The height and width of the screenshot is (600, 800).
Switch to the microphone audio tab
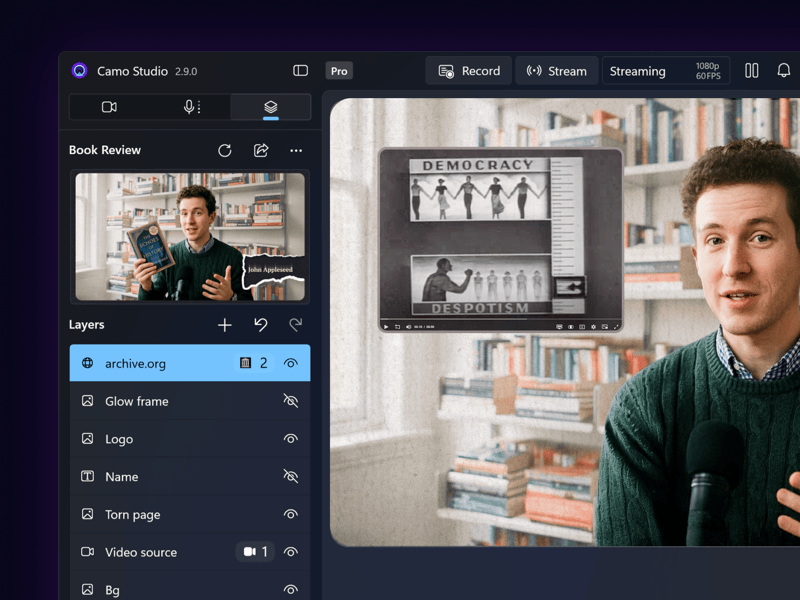191,107
